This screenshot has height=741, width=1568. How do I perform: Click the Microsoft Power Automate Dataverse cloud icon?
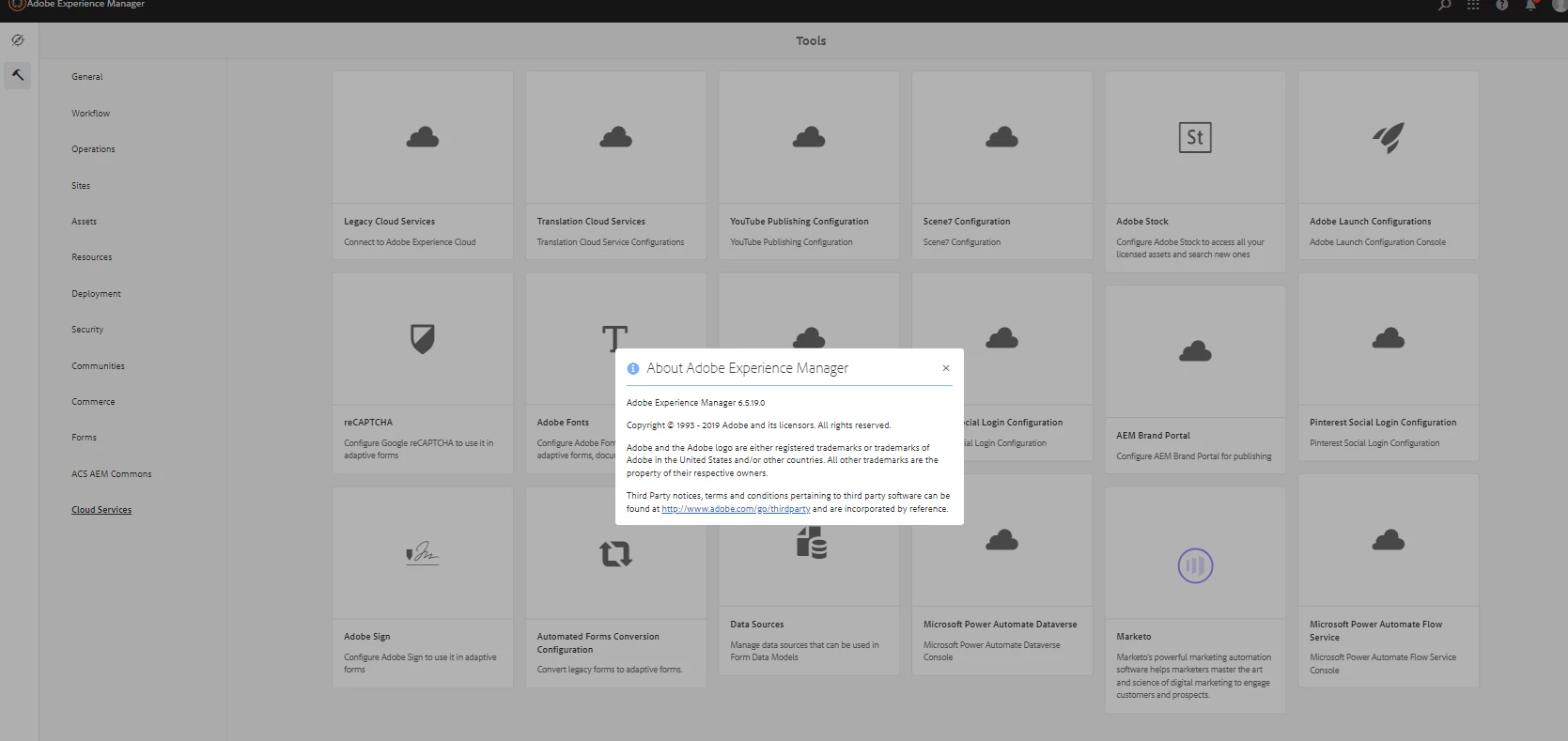(x=1002, y=540)
